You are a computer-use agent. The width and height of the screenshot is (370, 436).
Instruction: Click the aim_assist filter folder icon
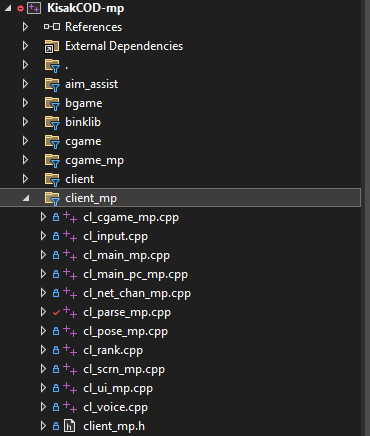(x=52, y=84)
